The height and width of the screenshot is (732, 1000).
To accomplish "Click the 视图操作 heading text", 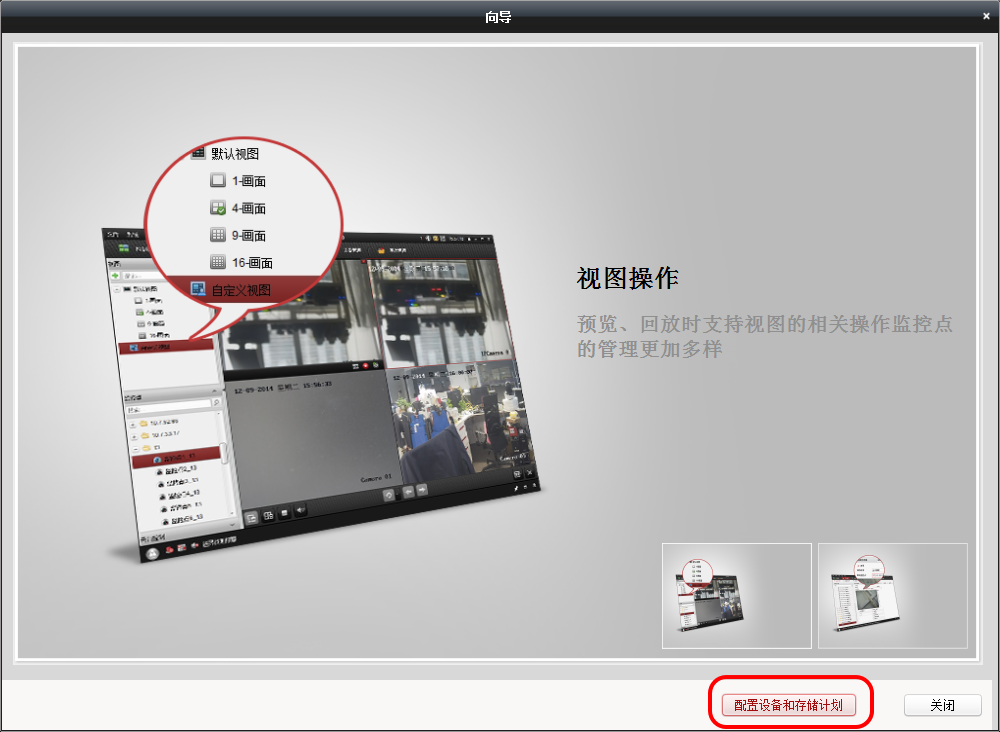I will [x=628, y=279].
